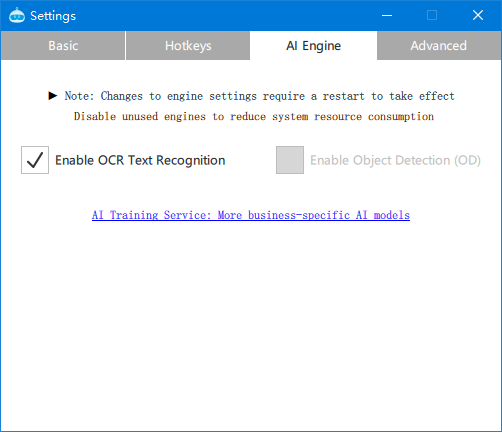This screenshot has width=502, height=432.
Task: Minimize the Settings window
Action: (x=387, y=15)
